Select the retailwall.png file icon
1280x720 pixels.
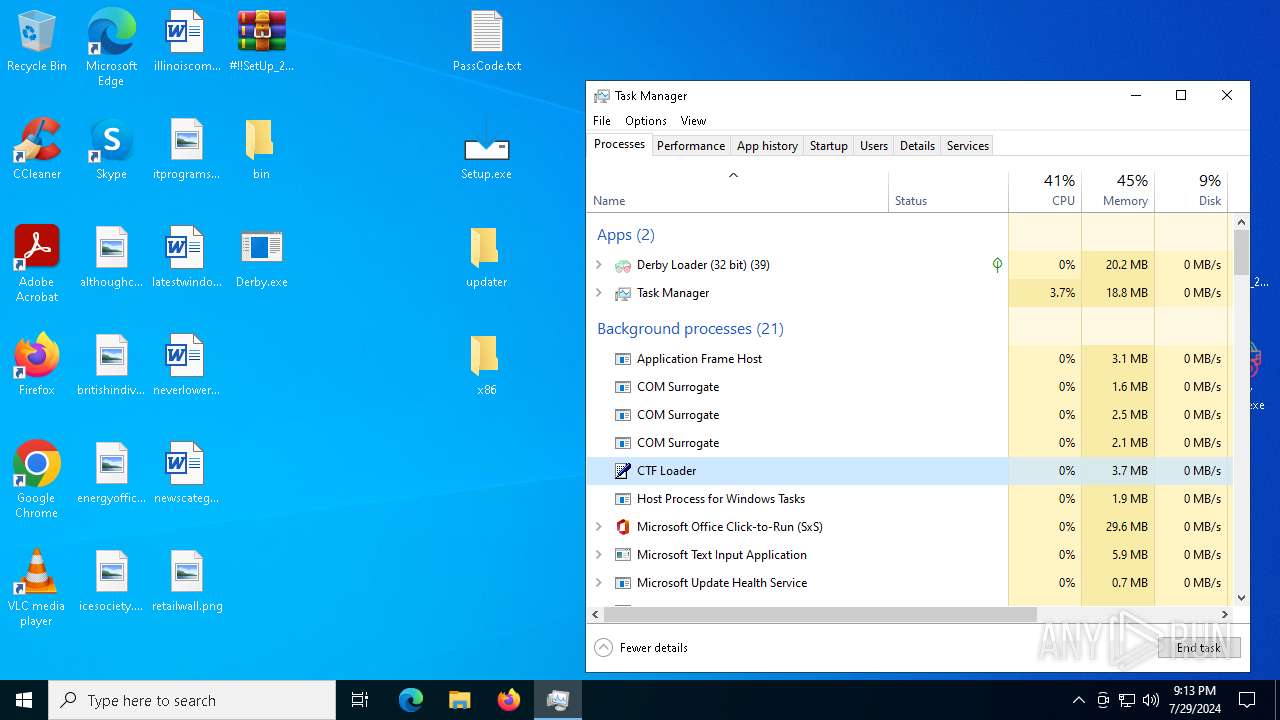click(187, 582)
